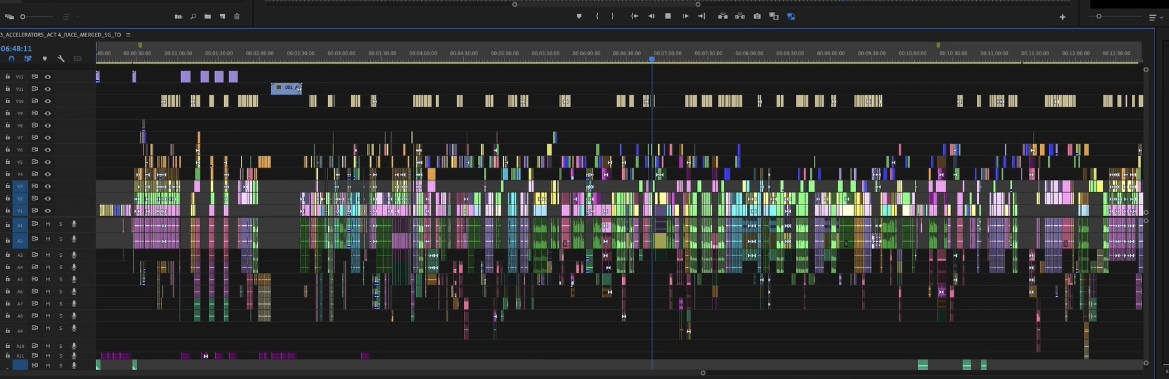Click the Caption track options icon
This screenshot has height=379, width=1169.
click(x=78, y=58)
